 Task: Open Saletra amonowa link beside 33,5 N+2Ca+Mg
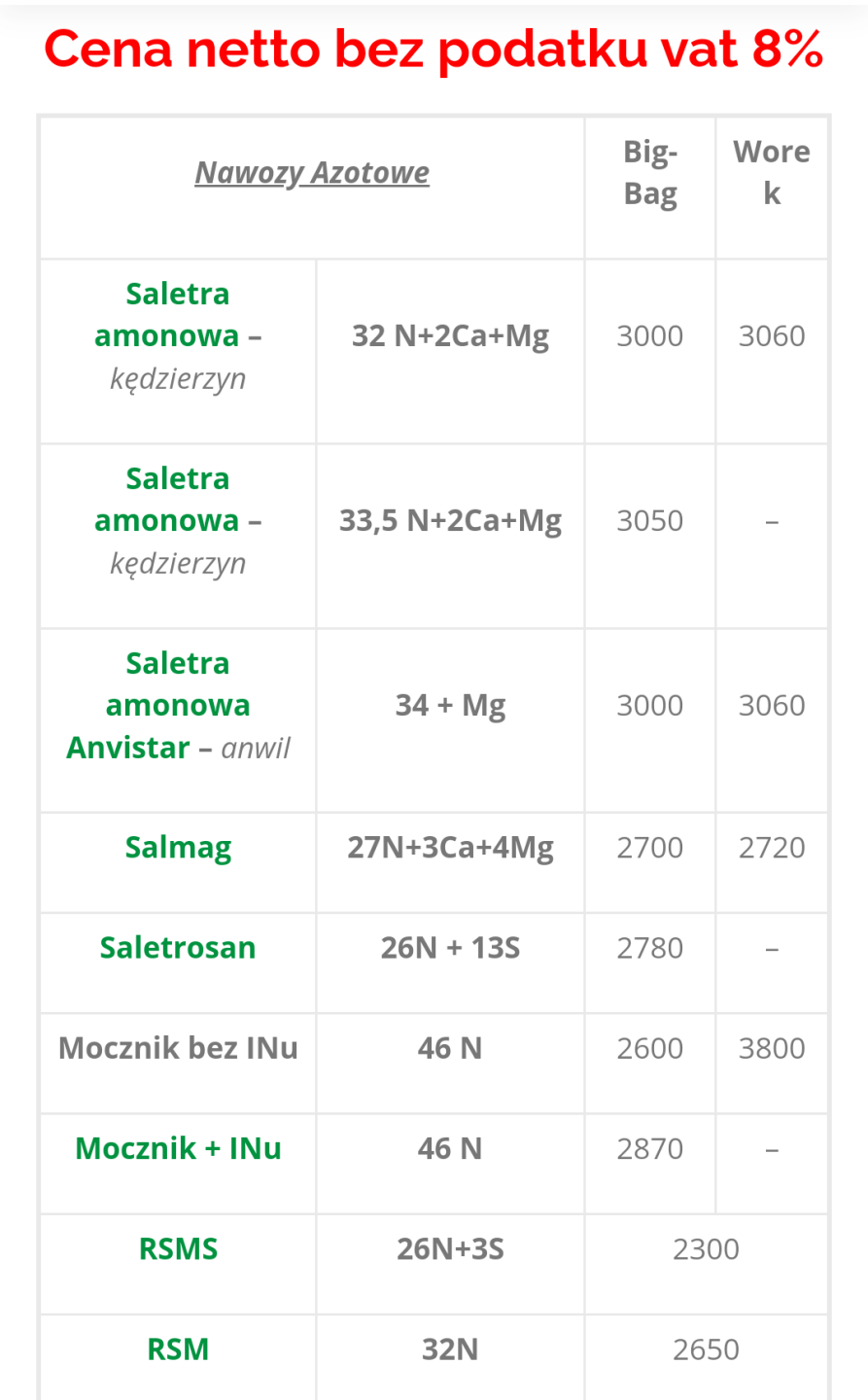(178, 499)
